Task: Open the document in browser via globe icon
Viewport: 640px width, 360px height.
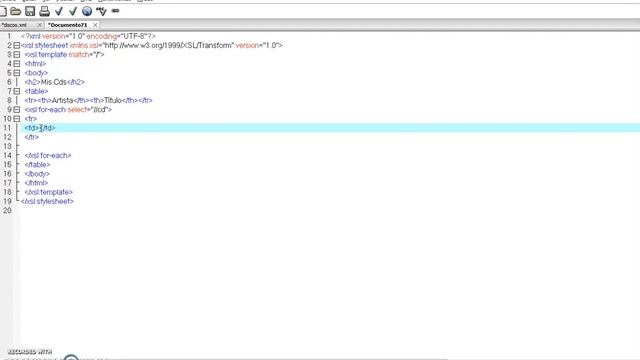Action: click(87, 11)
